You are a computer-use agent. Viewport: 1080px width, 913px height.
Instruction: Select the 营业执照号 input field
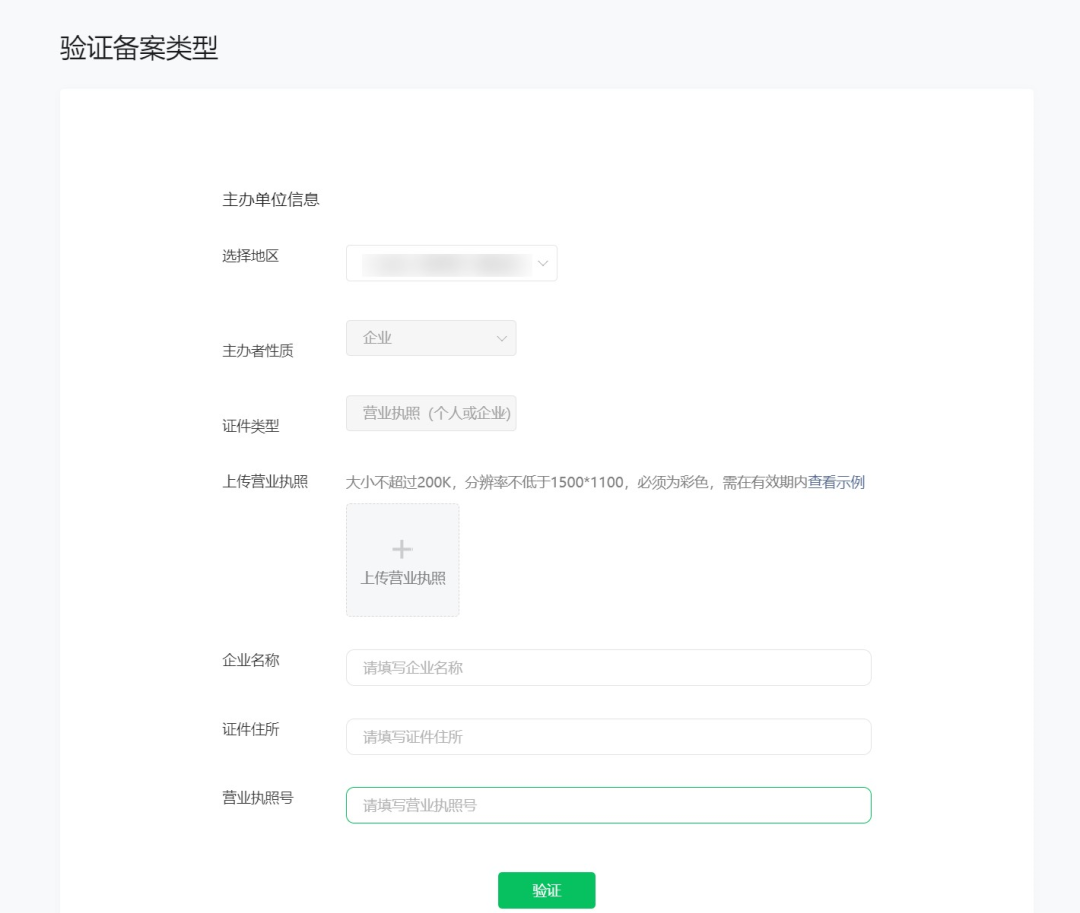[x=608, y=805]
